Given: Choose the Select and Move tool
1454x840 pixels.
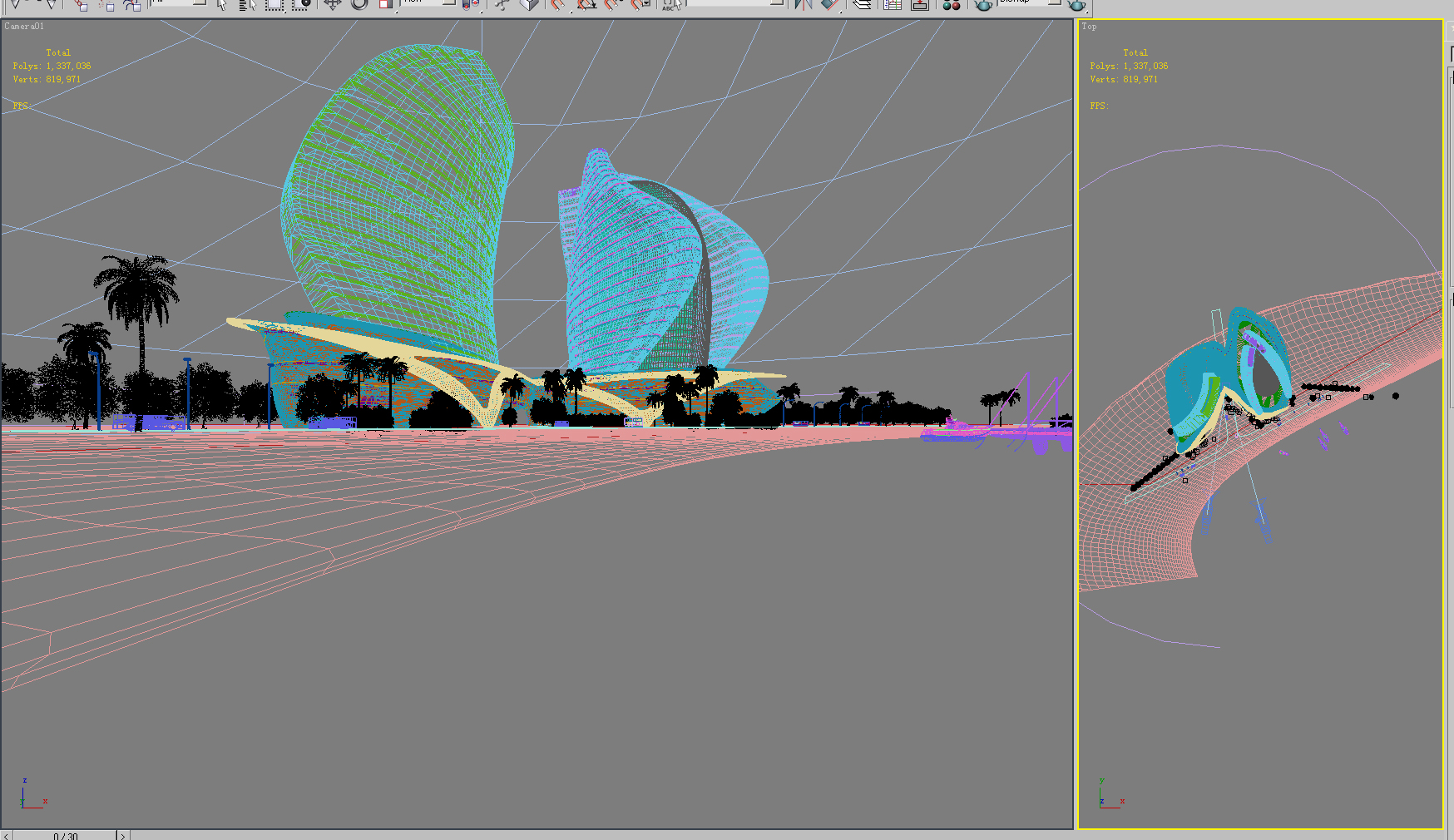Looking at the screenshot, I should point(333,4).
